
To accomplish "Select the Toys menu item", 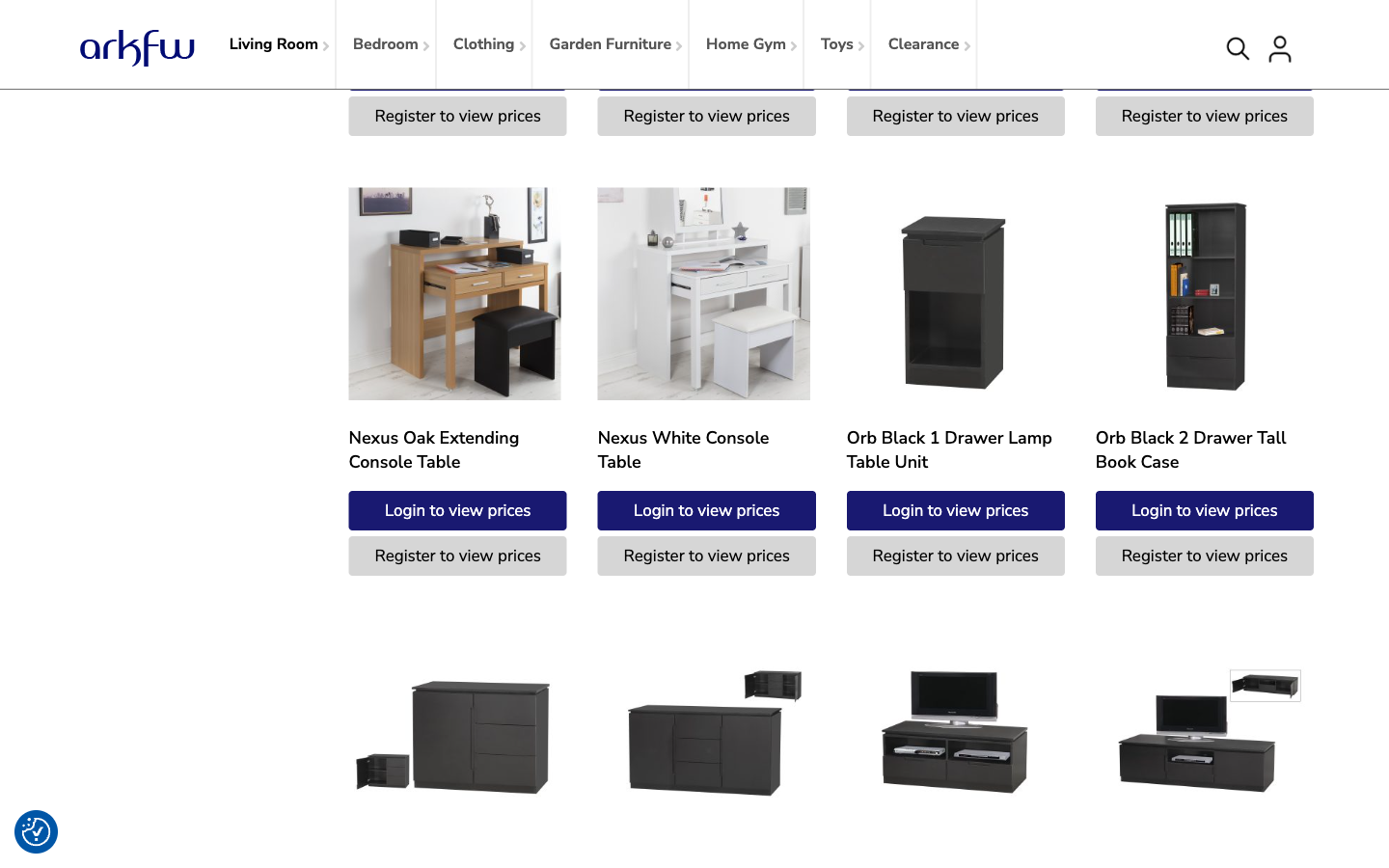I will (837, 44).
